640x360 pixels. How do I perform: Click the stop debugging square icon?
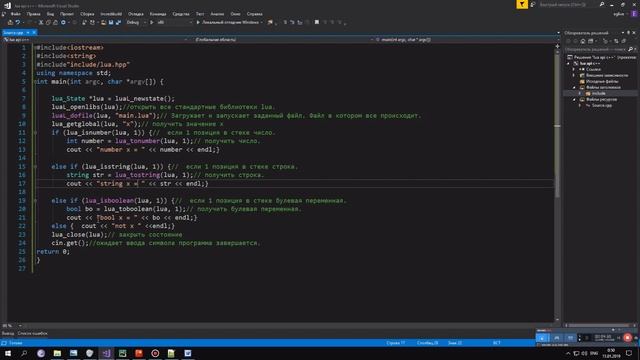(317, 22)
